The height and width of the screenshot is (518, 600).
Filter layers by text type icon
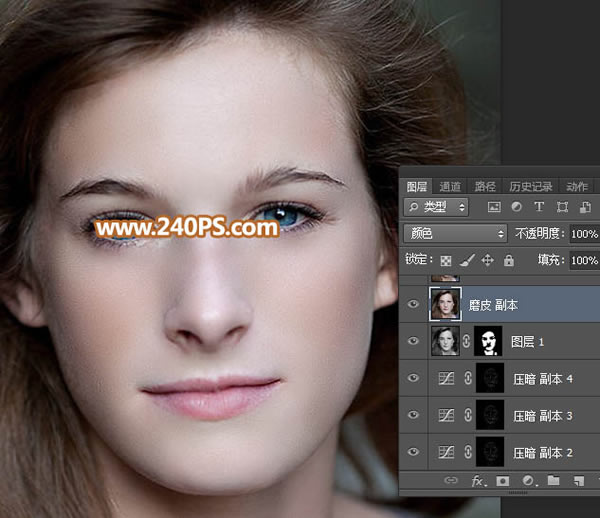(539, 207)
